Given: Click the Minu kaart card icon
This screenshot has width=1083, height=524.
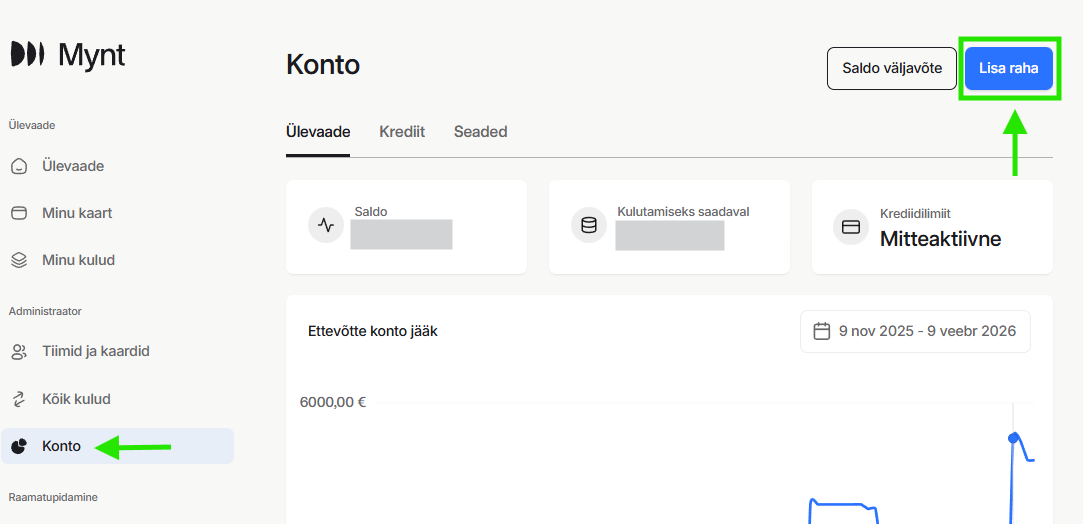Looking at the screenshot, I should coord(19,213).
